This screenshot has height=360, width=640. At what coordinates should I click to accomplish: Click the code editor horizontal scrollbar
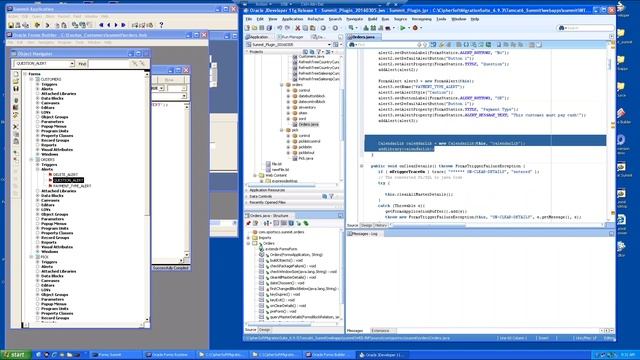(x=497, y=225)
